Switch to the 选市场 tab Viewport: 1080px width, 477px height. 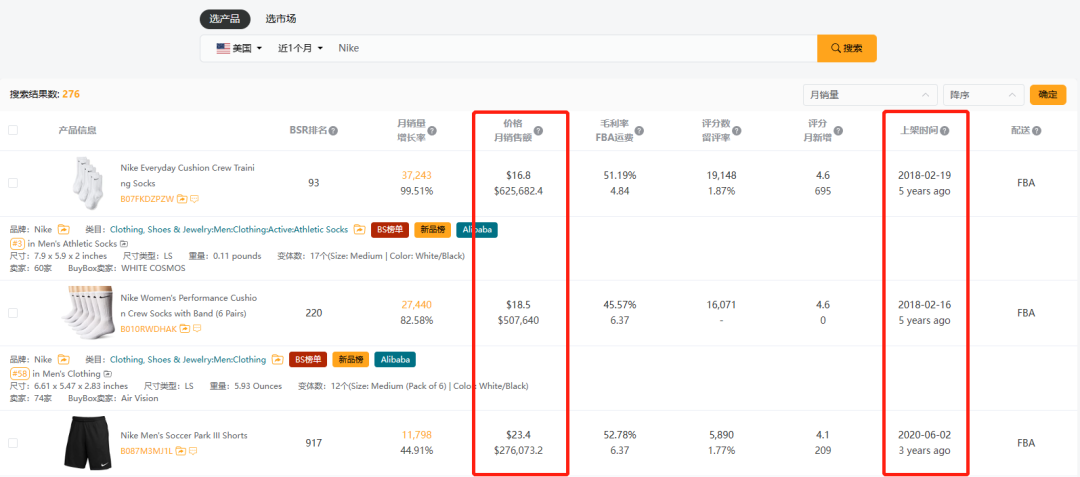click(x=280, y=18)
